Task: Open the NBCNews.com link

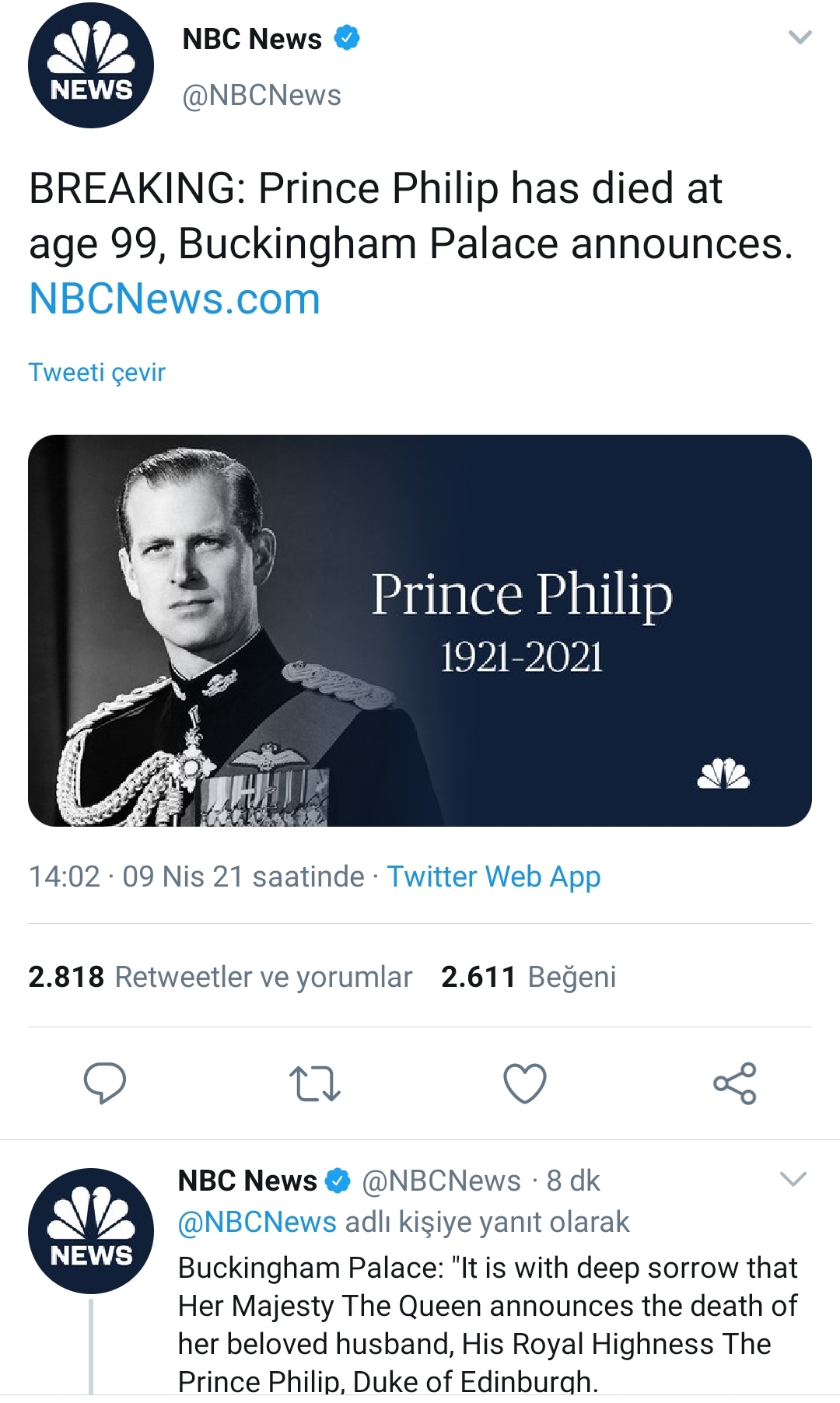Action: tap(175, 299)
